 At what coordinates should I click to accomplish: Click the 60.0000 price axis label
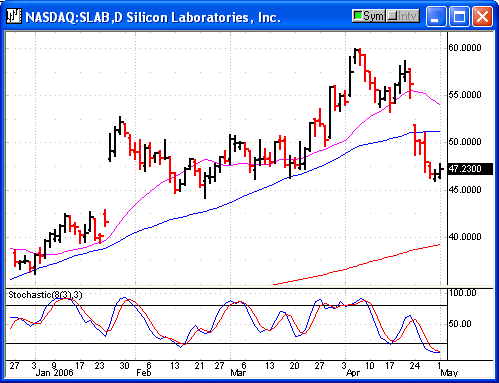click(465, 48)
